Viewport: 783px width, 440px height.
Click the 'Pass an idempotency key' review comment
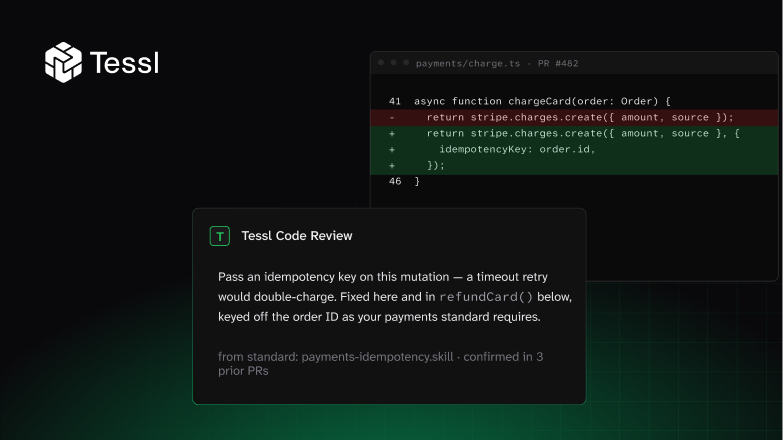(x=394, y=297)
